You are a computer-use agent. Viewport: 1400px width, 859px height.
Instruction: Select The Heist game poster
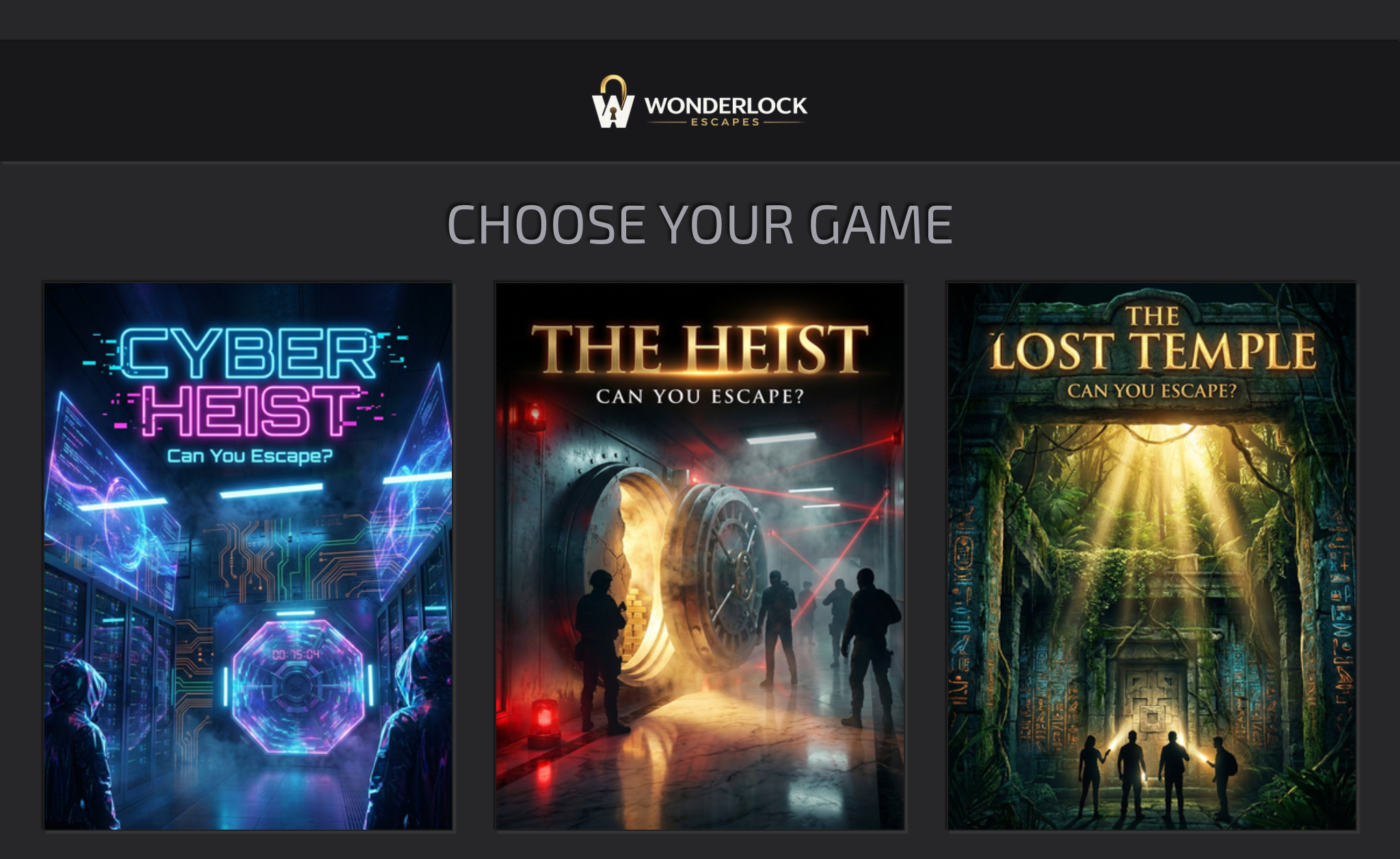700,556
